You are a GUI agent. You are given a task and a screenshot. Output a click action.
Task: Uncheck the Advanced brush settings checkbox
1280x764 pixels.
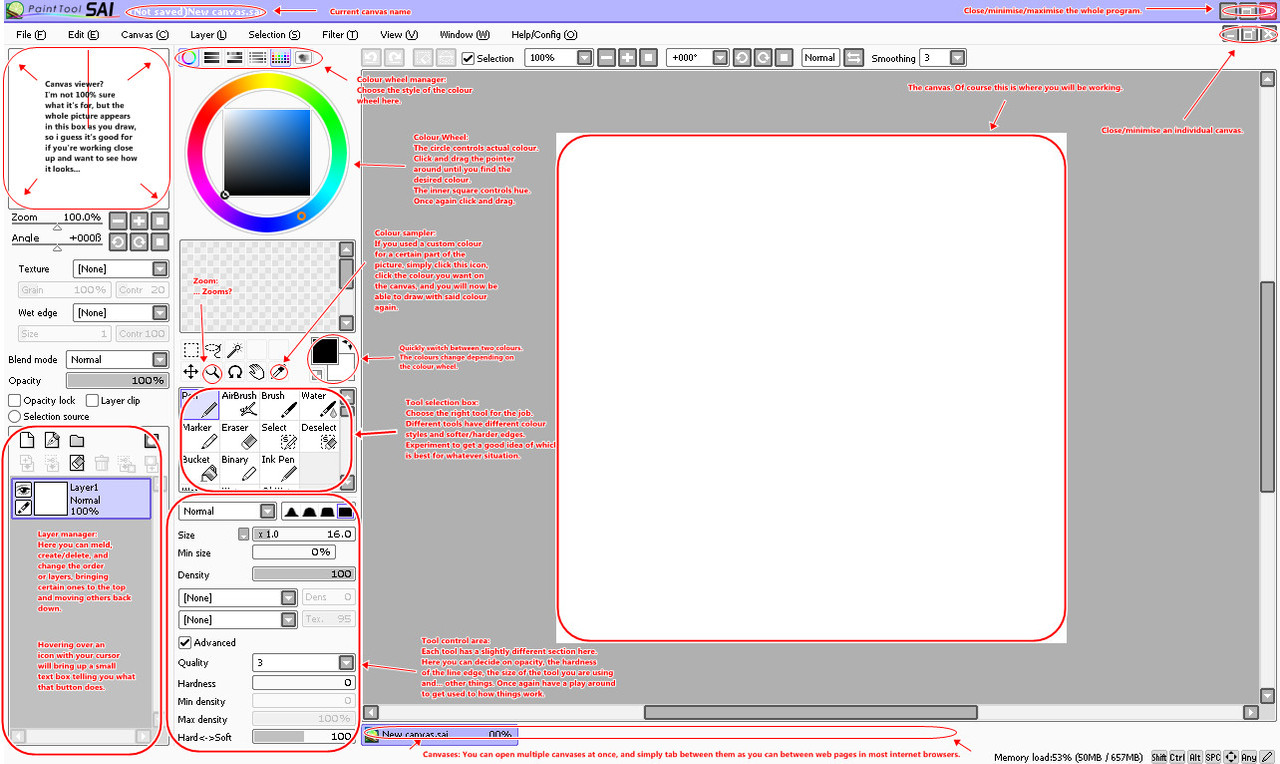[x=185, y=642]
